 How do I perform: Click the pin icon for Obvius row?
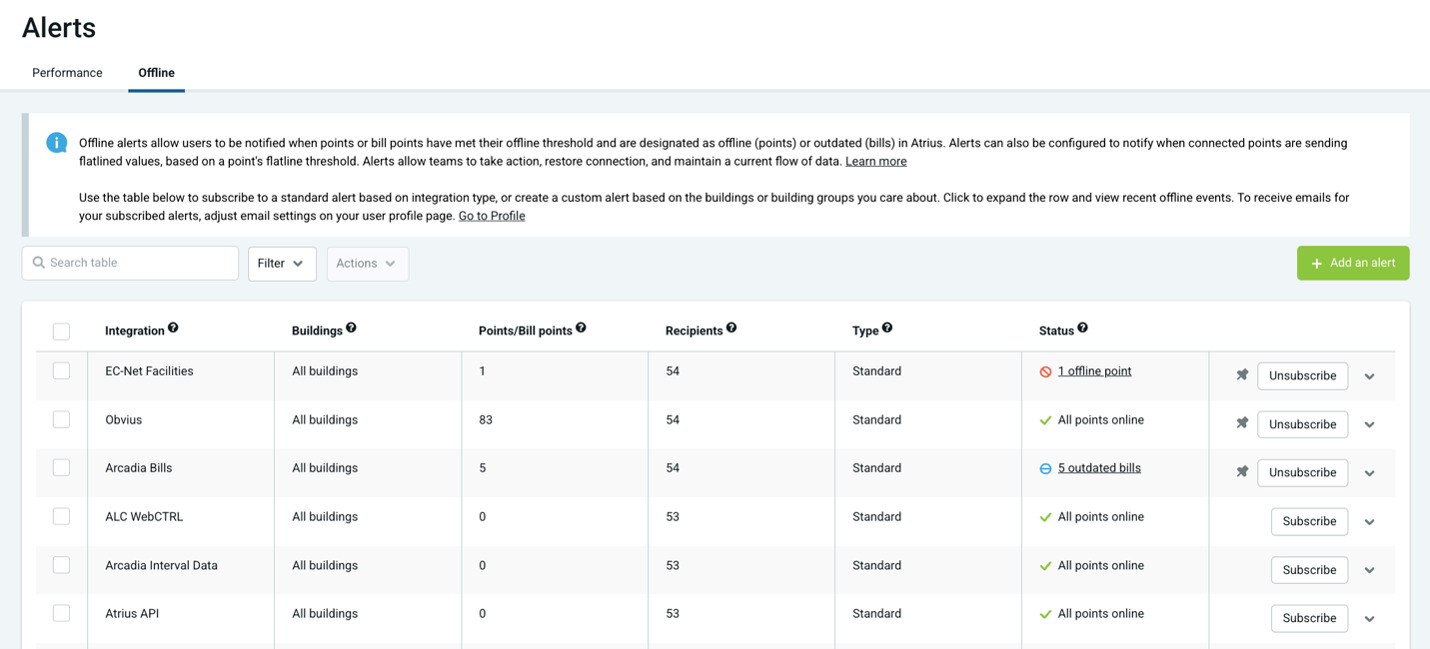(x=1242, y=423)
